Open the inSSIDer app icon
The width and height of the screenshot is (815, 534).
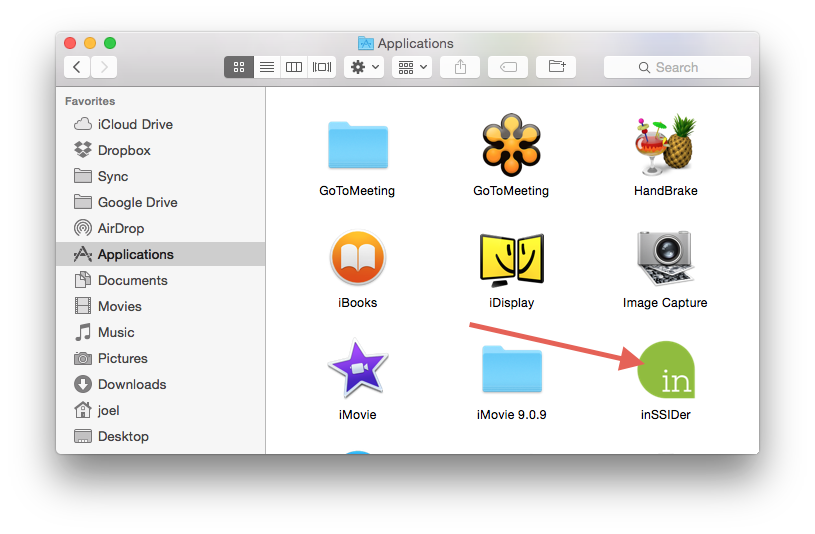[x=666, y=370]
